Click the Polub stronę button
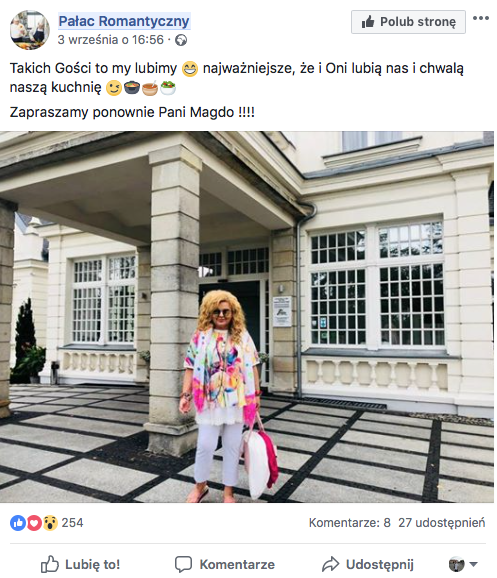 pyautogui.click(x=408, y=22)
